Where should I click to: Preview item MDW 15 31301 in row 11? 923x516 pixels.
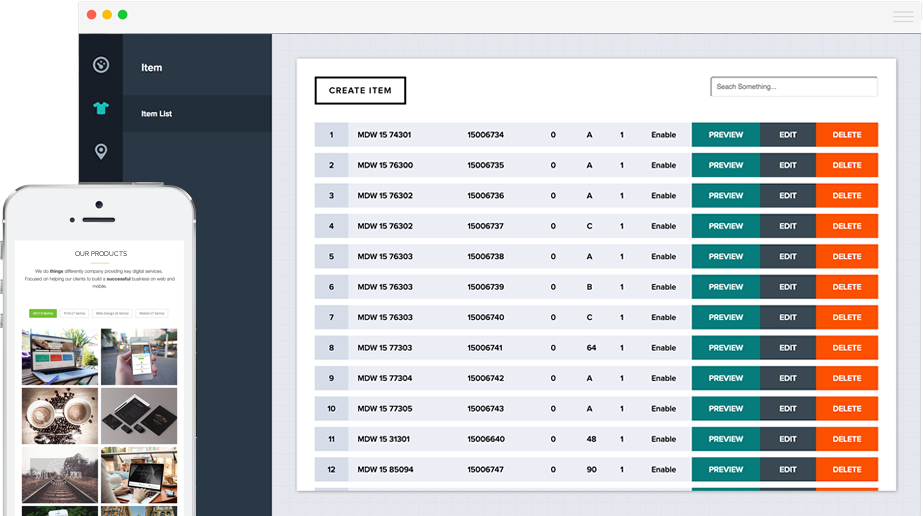(x=725, y=439)
